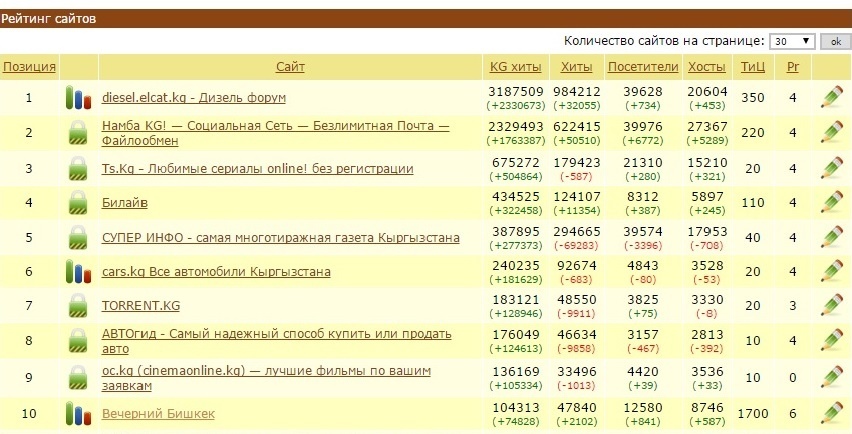Viewport: 852px width, 434px height.
Task: Click the pencil edit icon for cars.kg
Action: (832, 272)
